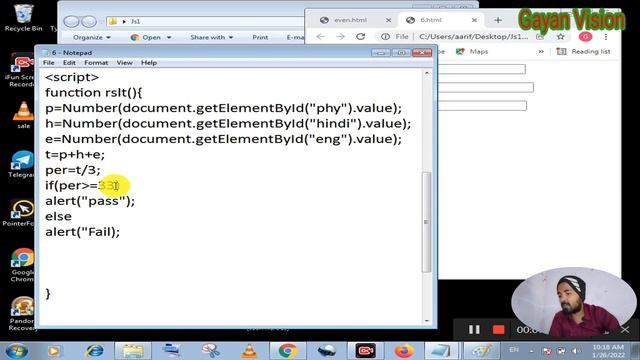Stop the screen recording
Viewport: 640px width, 360px height.
[x=498, y=329]
